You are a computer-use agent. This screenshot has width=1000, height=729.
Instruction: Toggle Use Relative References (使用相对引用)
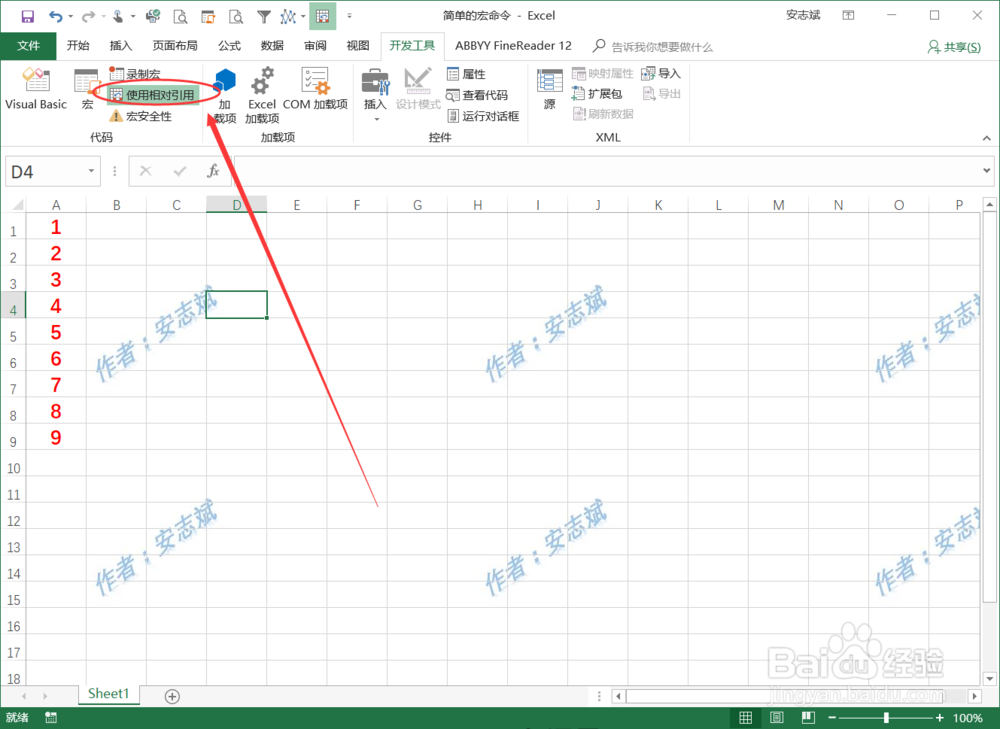153,95
